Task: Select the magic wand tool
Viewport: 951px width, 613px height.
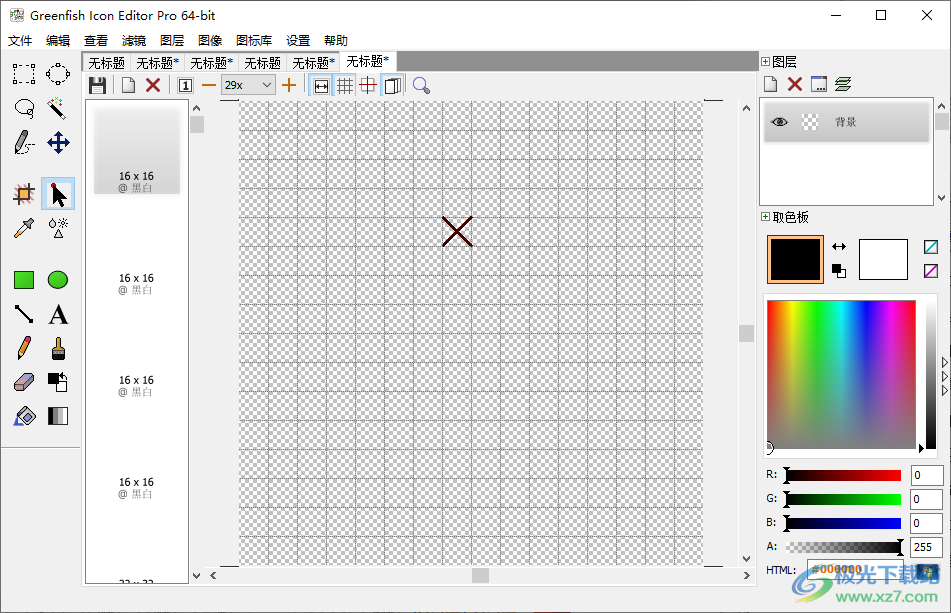Action: click(x=58, y=108)
